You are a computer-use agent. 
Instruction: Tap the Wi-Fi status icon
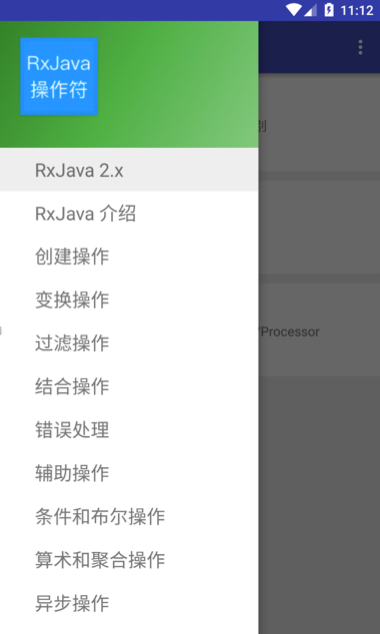tap(293, 10)
